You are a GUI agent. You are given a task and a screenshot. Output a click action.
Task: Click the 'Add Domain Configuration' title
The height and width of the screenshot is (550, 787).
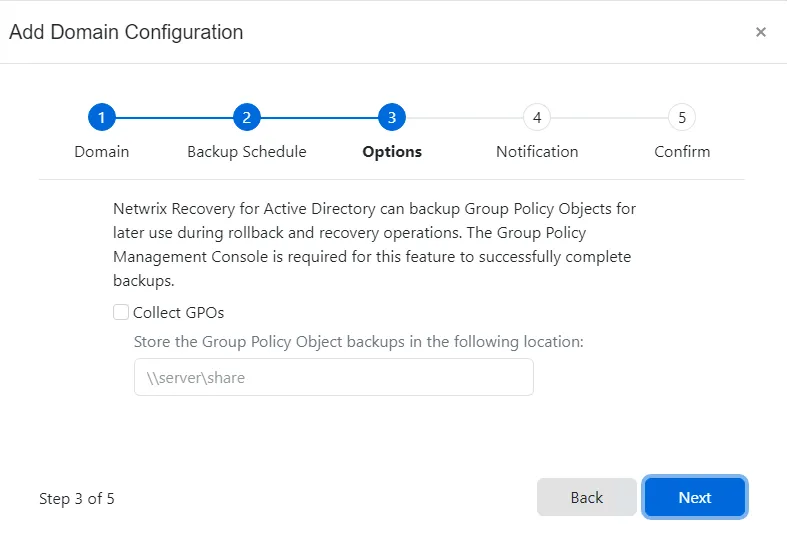[x=126, y=32]
